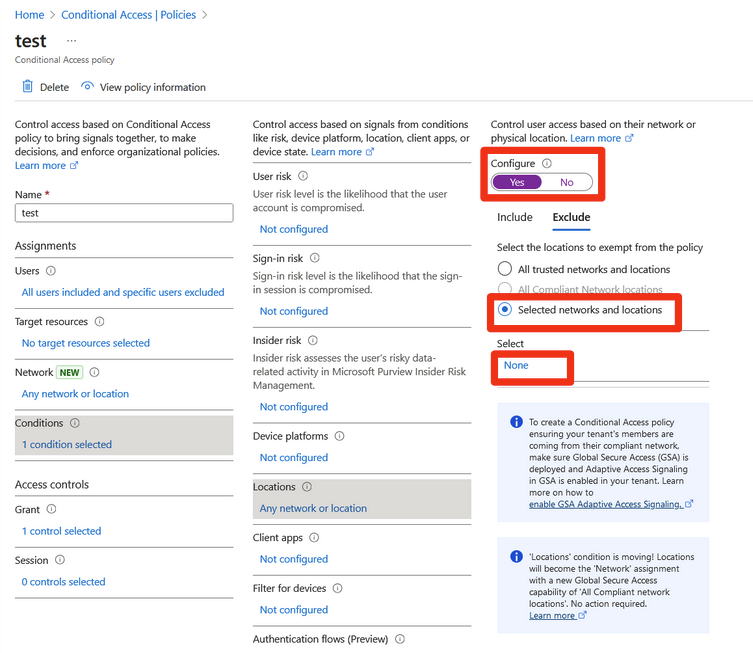Click the None link under Select
This screenshot has width=753, height=653.
click(516, 366)
